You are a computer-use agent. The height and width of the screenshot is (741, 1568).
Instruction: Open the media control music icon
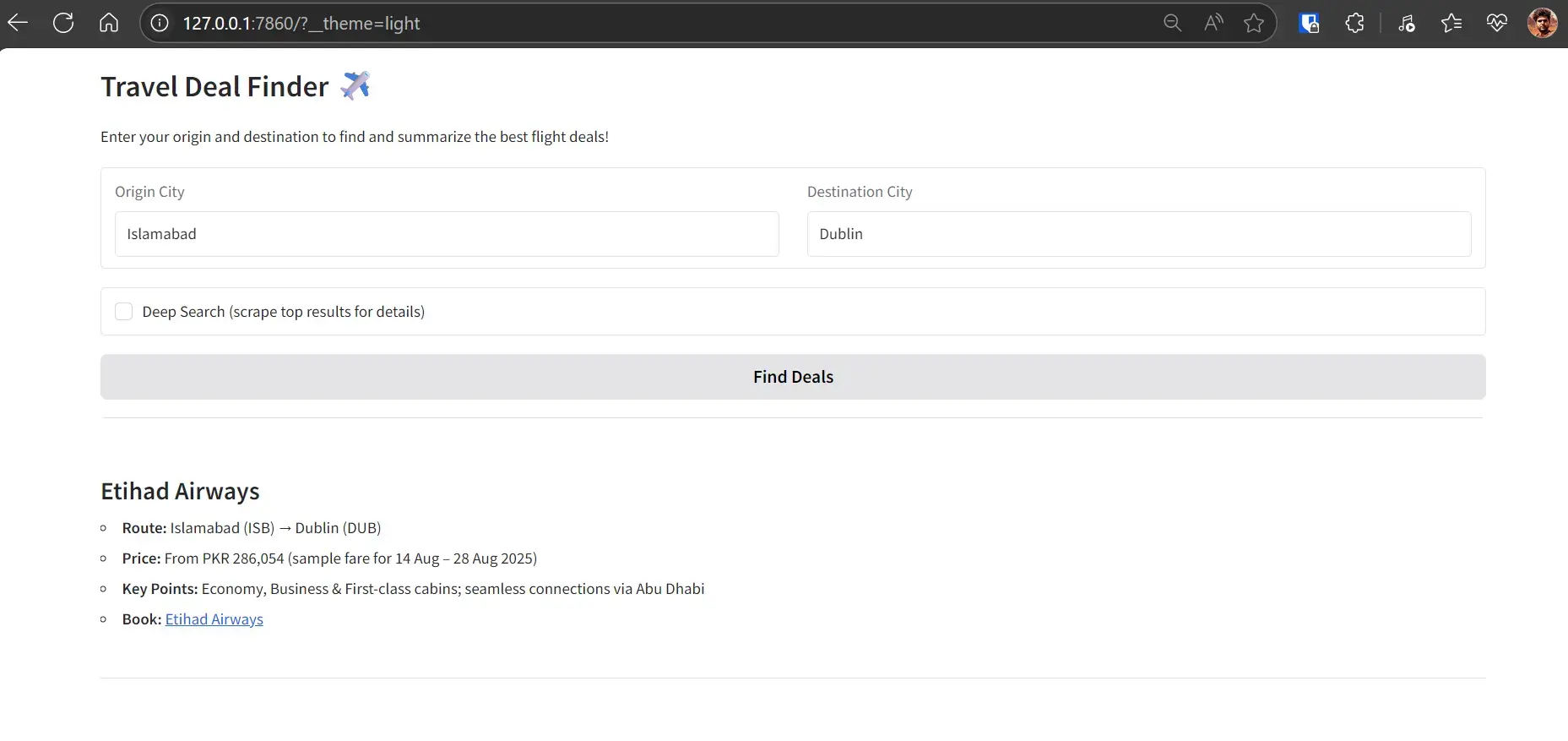coord(1406,23)
